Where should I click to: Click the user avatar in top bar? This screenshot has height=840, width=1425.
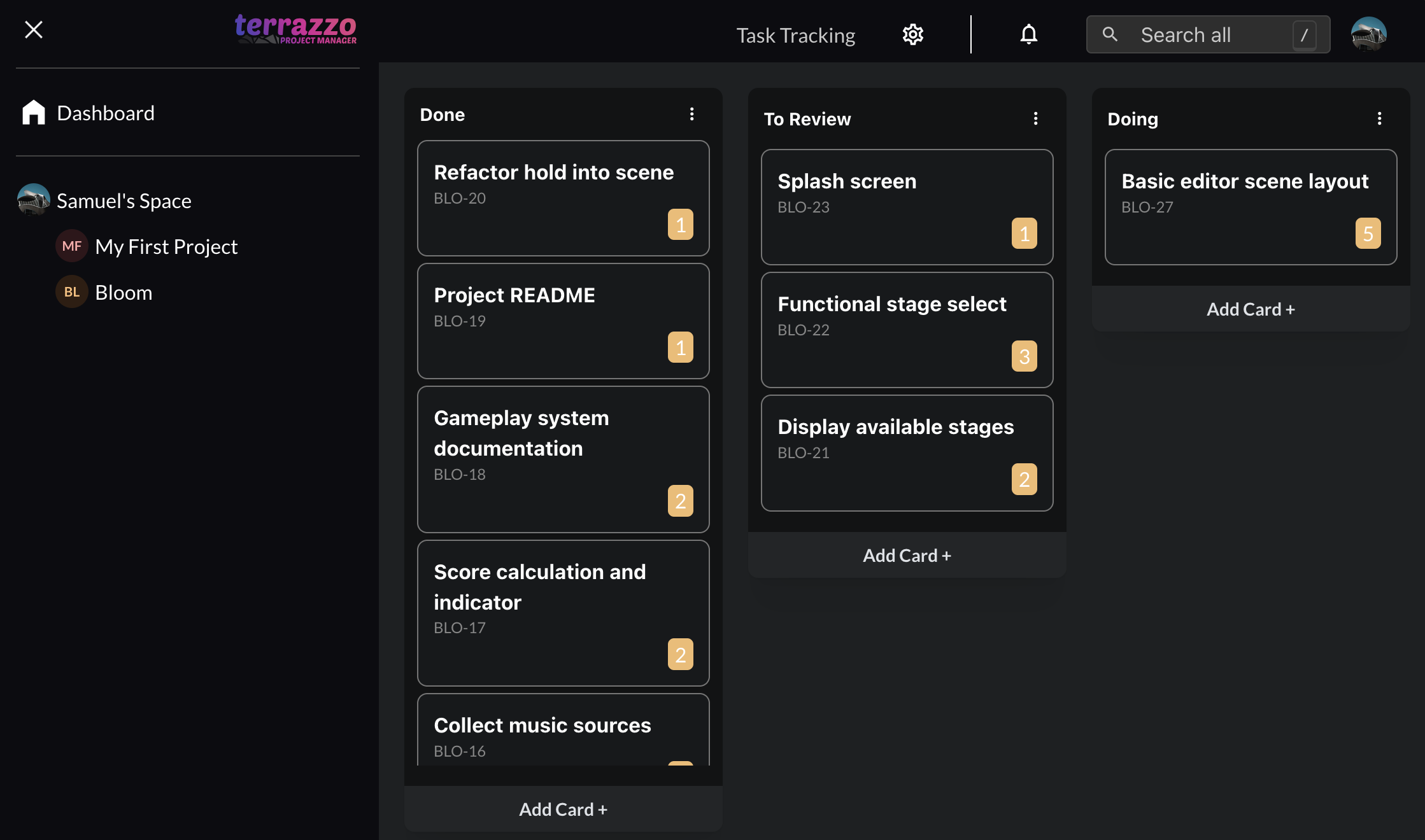[x=1368, y=34]
